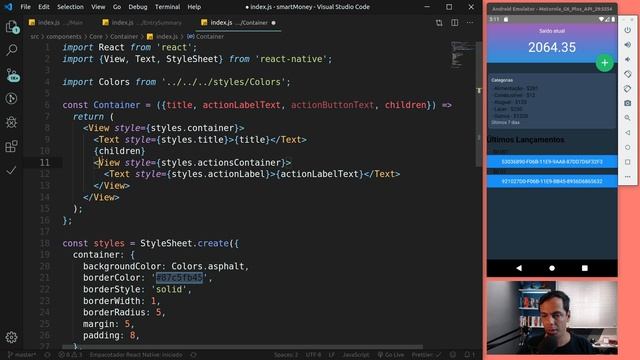Image resolution: width=640 pixels, height=360 pixels.
Task: Click the checkmark icon in the activity bar
Action: [11, 170]
